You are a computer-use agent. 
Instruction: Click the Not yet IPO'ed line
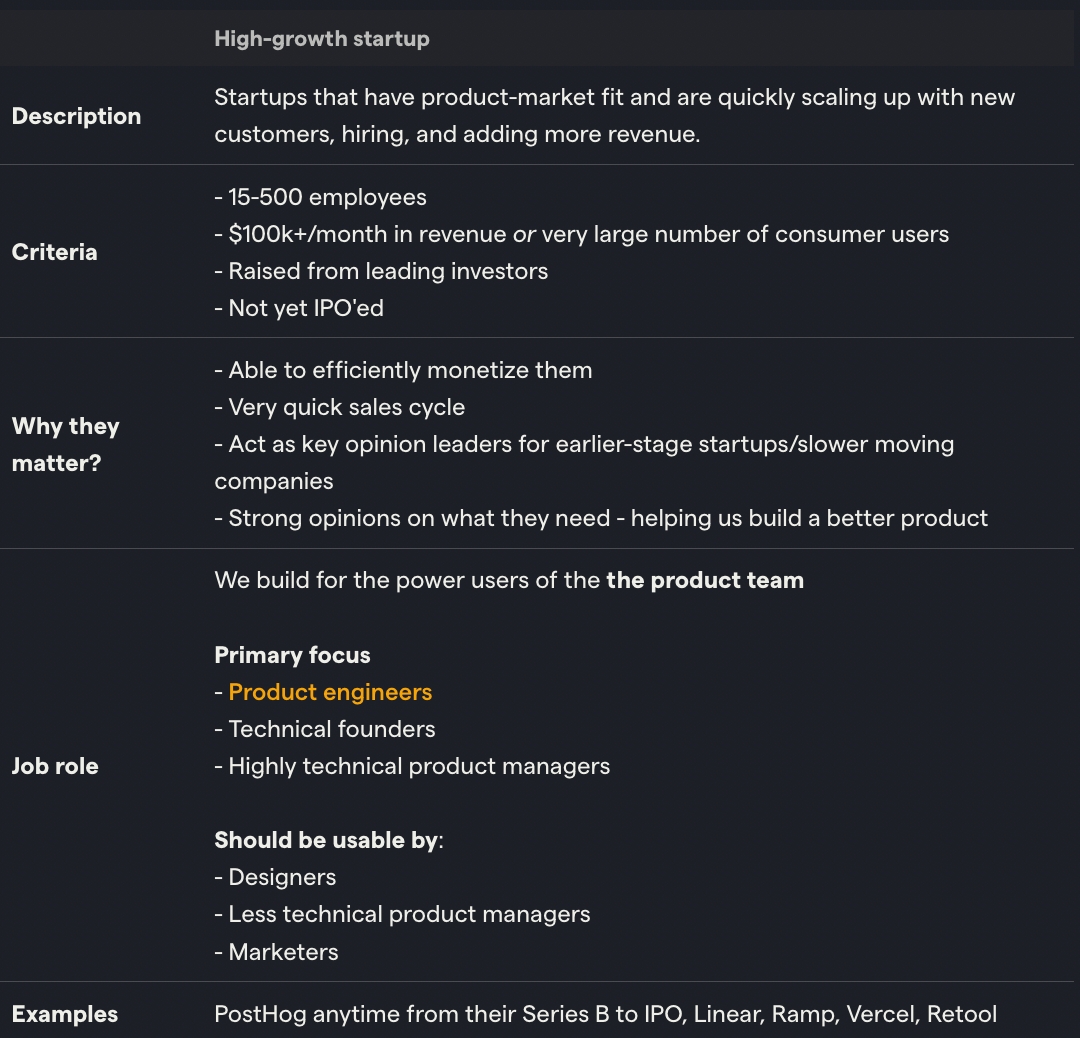tap(305, 308)
